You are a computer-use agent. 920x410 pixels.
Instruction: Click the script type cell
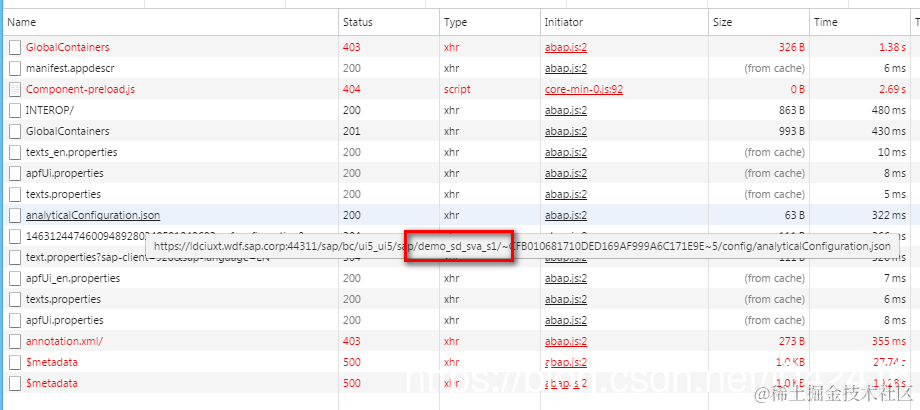point(457,89)
